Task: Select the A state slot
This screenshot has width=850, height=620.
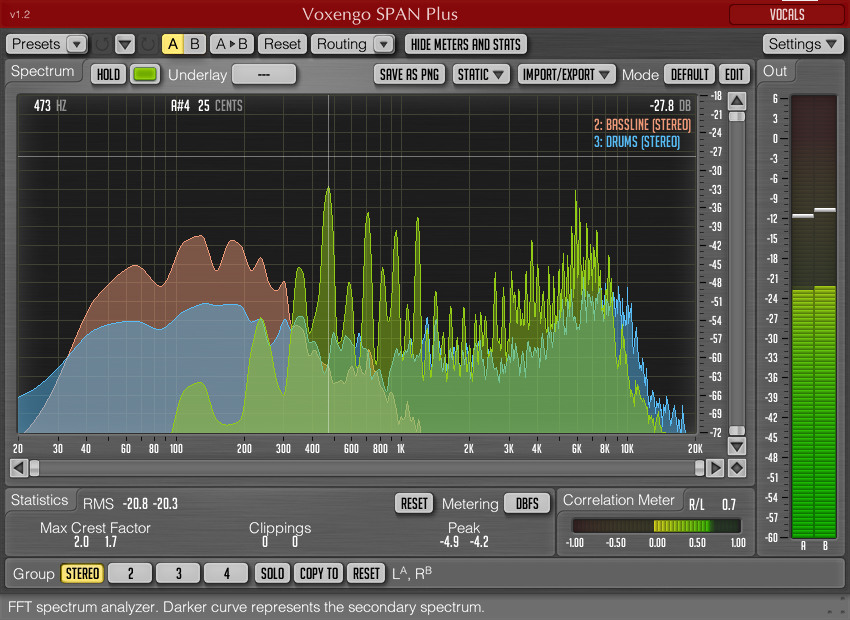Action: (x=173, y=44)
